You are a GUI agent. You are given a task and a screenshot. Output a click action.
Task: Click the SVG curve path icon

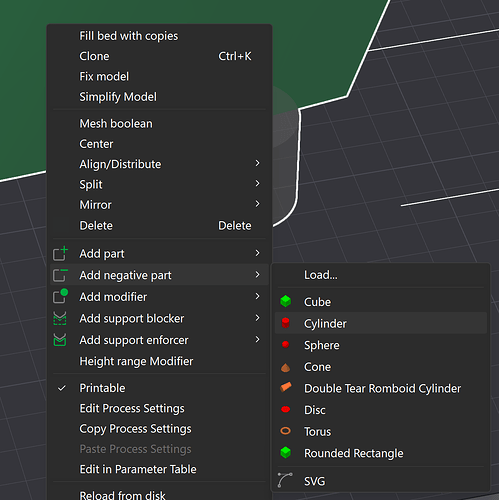pyautogui.click(x=285, y=480)
